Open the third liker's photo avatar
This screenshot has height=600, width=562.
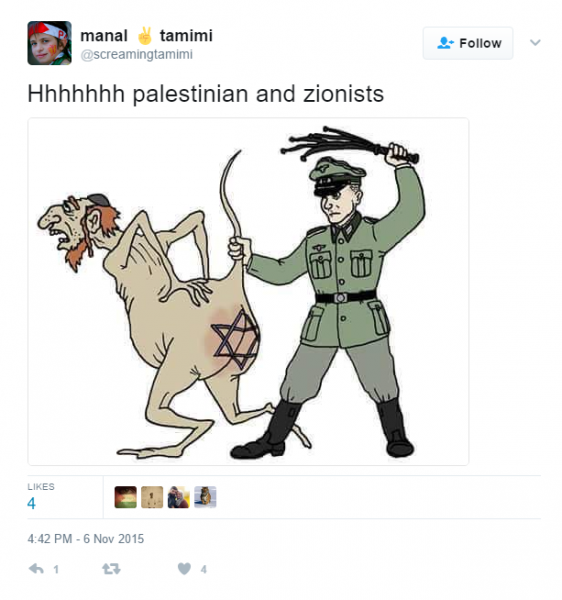tap(179, 497)
